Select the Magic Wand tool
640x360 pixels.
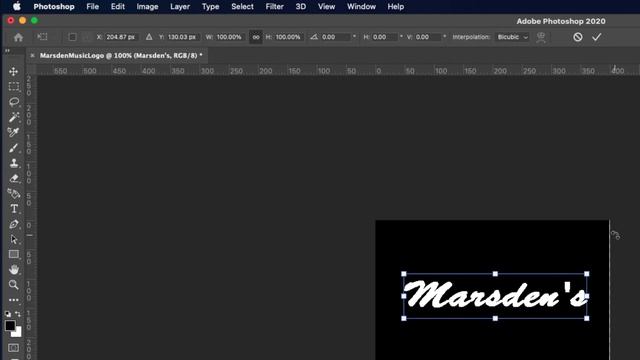tap(13, 117)
